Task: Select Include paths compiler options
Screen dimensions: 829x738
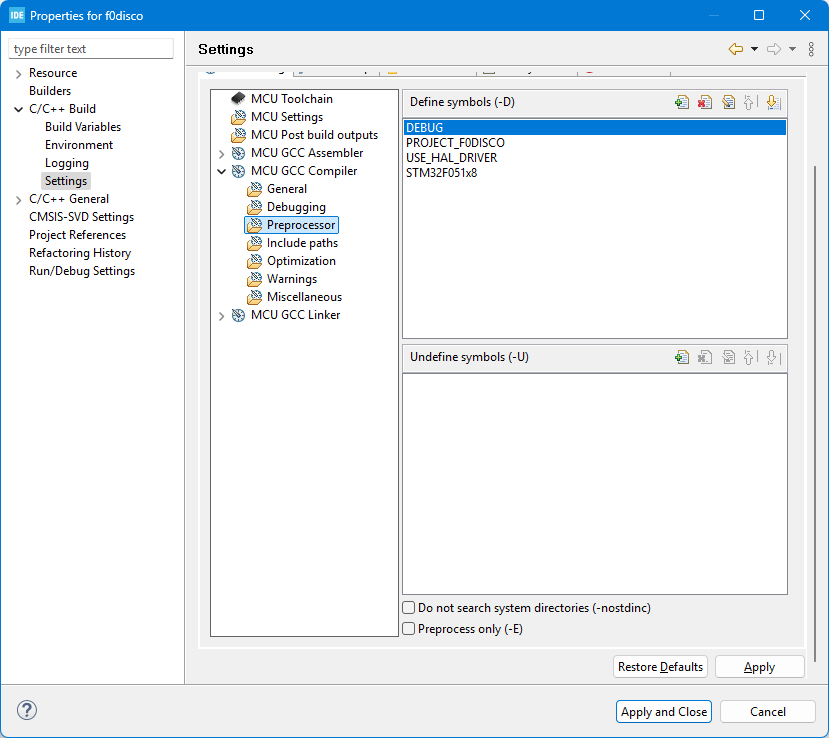Action: pyautogui.click(x=302, y=243)
